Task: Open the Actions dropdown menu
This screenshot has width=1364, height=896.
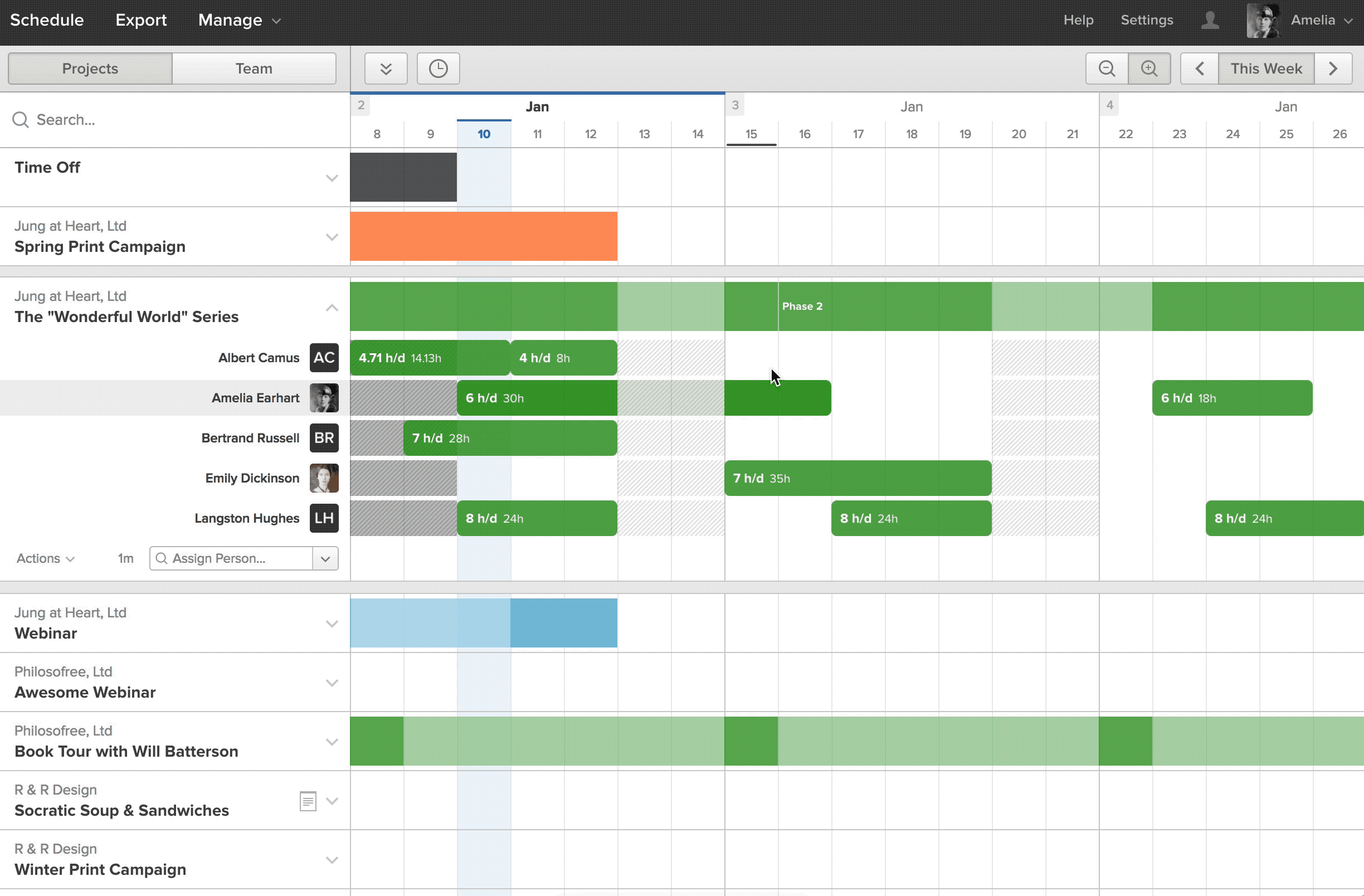Action: point(45,558)
